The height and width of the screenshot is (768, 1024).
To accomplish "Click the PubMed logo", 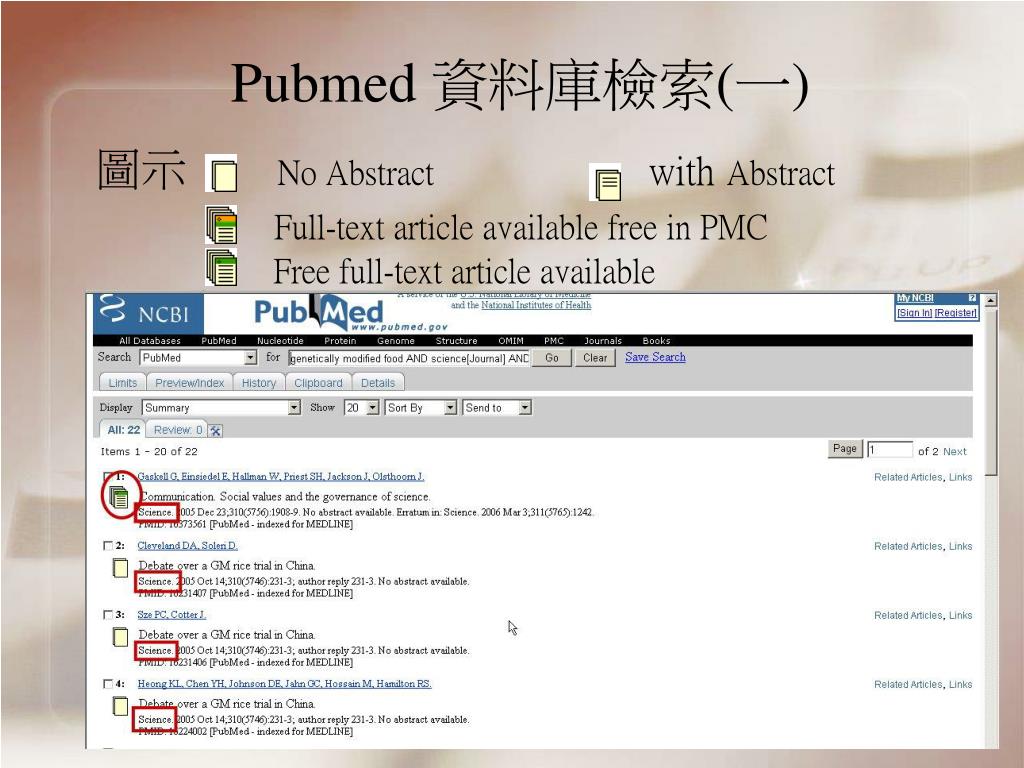I will pyautogui.click(x=318, y=313).
